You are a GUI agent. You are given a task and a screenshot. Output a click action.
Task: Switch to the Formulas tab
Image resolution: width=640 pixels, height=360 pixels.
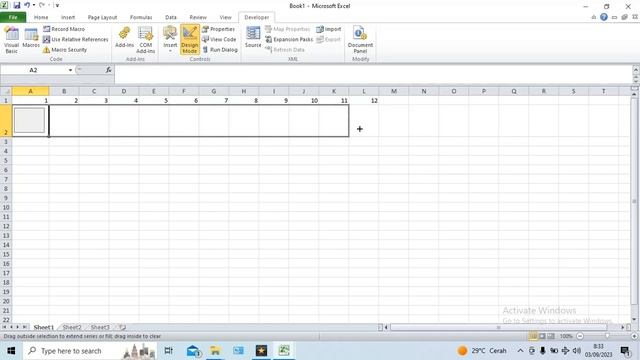(141, 17)
